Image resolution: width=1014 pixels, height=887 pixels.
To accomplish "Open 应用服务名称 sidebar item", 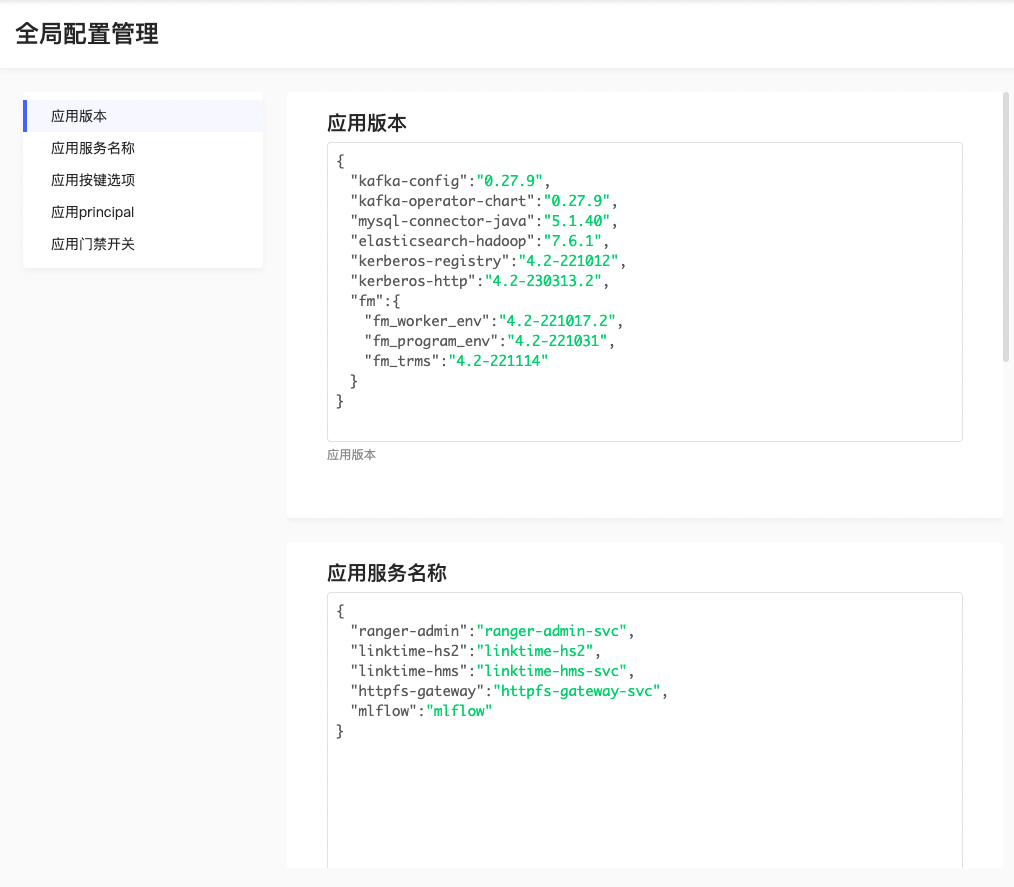I will (x=143, y=148).
